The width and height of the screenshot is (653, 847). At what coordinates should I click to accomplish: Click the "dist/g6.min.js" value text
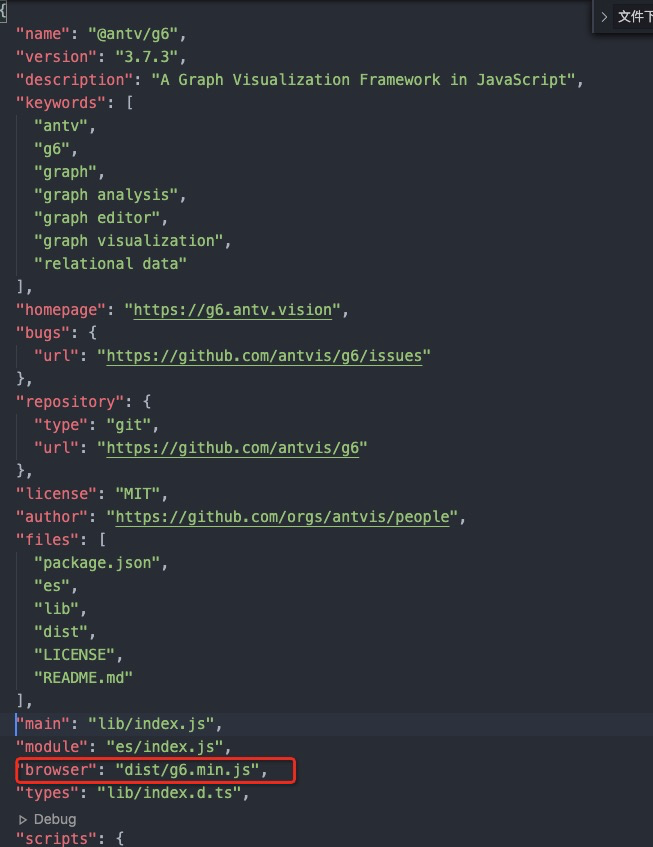(187, 770)
